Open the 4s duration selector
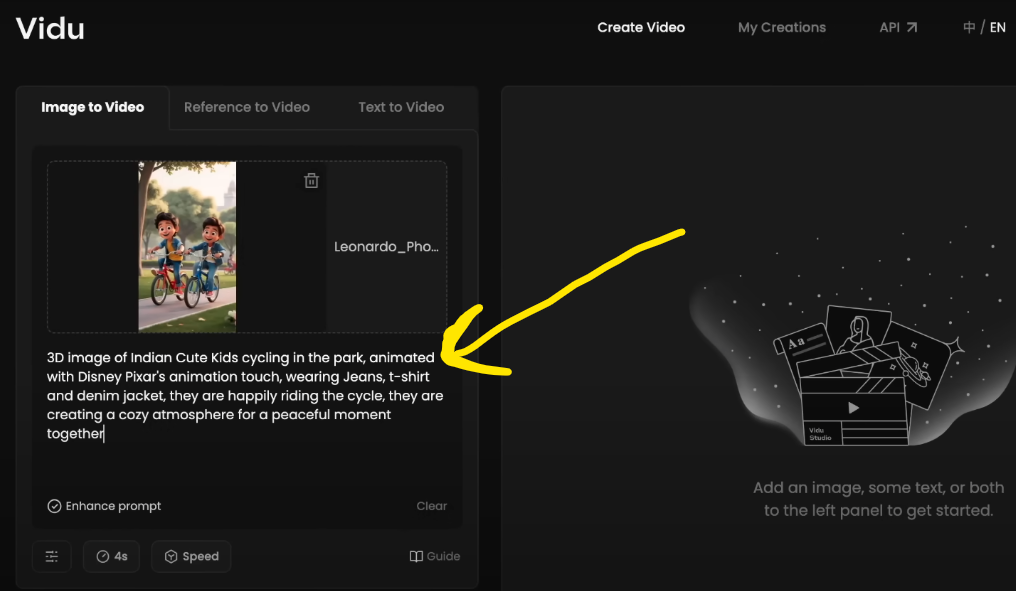Image resolution: width=1016 pixels, height=591 pixels. click(111, 556)
